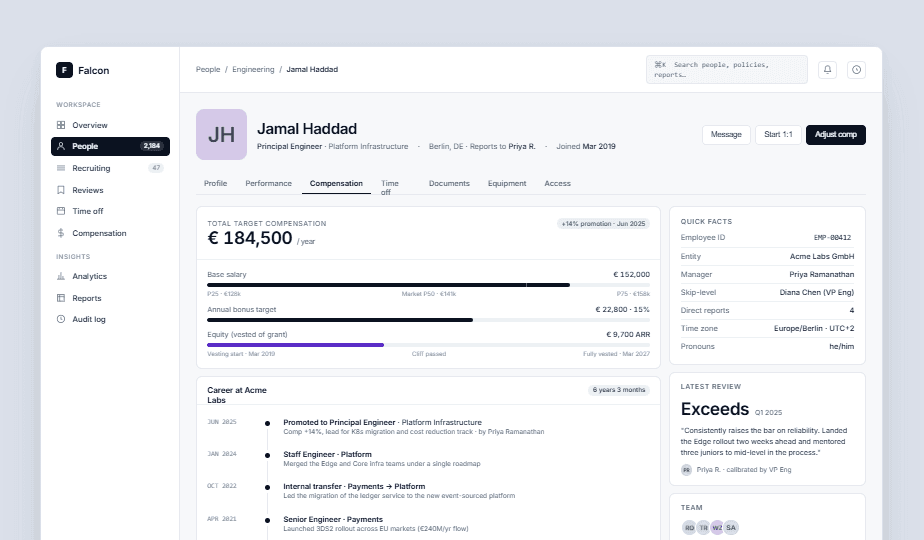Viewport: 924px width, 540px height.
Task: Open Analytics in sidebar
Action: [x=110, y=276]
